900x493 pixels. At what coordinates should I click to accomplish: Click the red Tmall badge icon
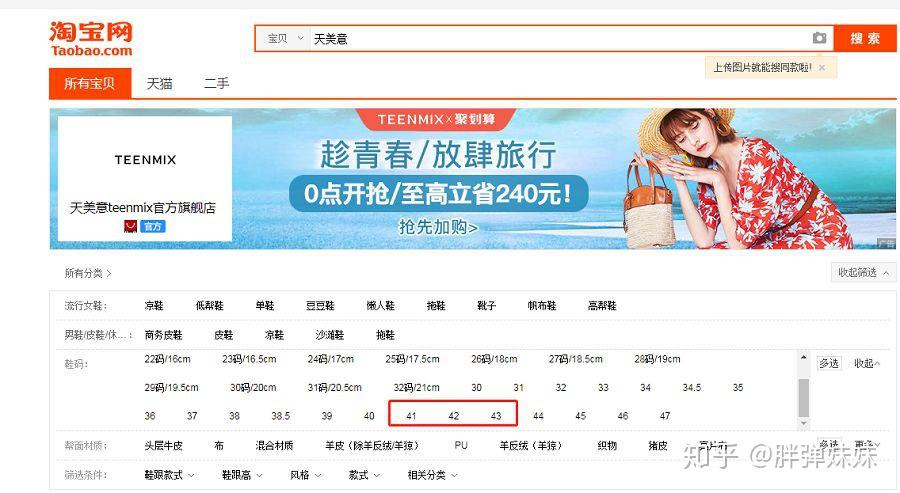(x=130, y=227)
